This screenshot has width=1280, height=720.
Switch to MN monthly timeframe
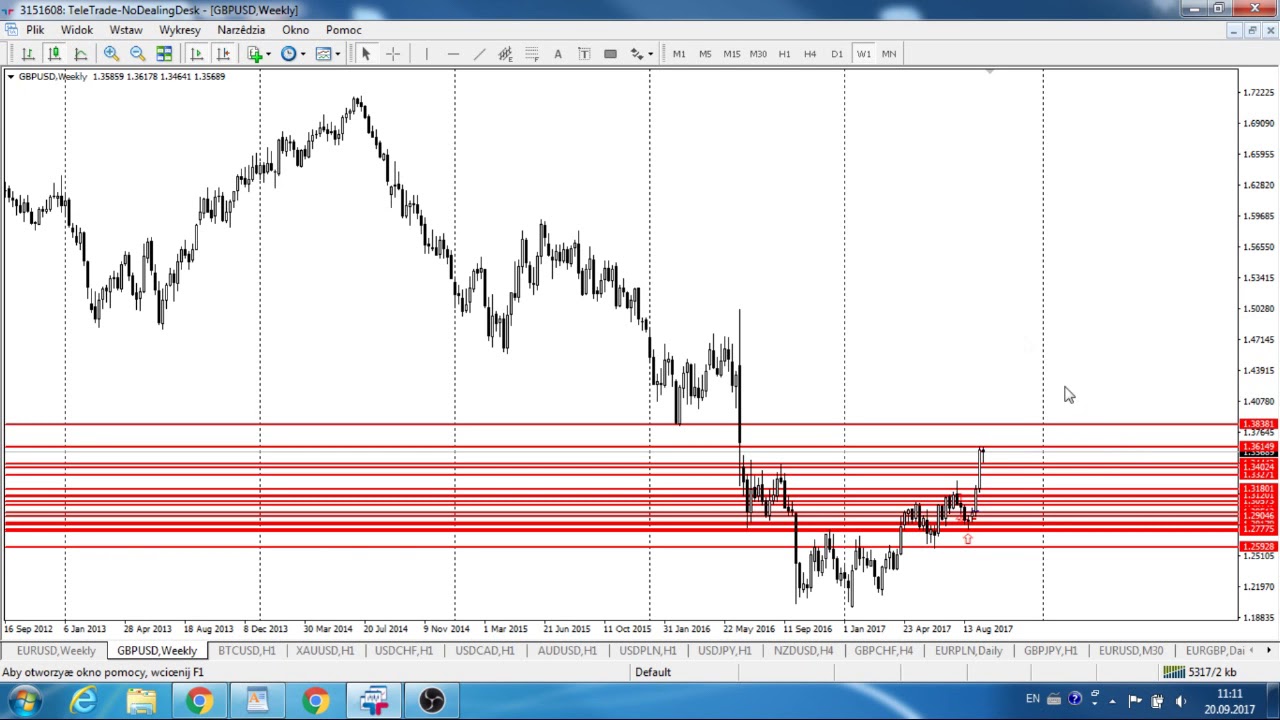(889, 54)
